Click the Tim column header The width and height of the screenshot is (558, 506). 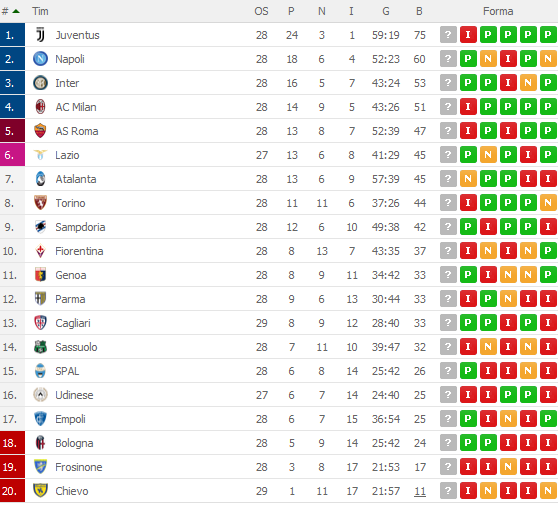(x=40, y=11)
